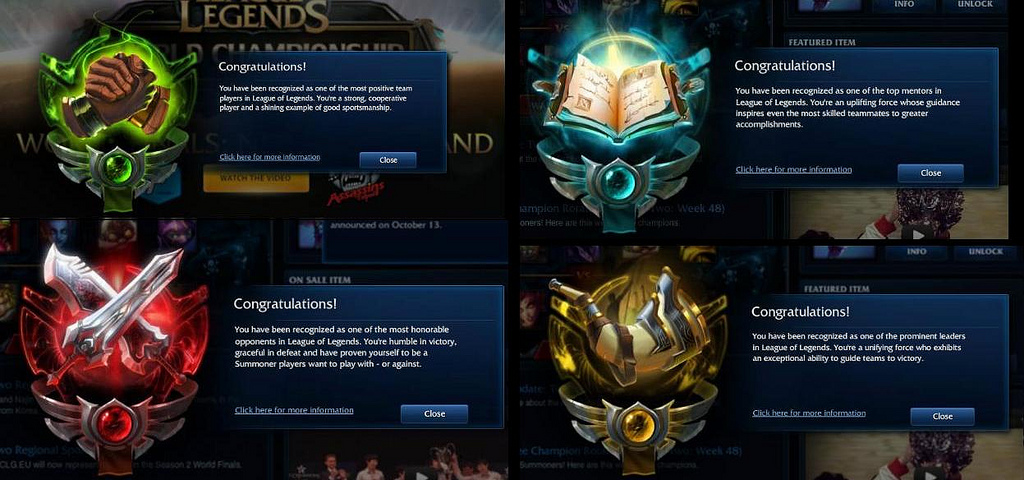Close the prominent leaders congratulations dialog
This screenshot has width=1024, height=480.
coord(942,416)
